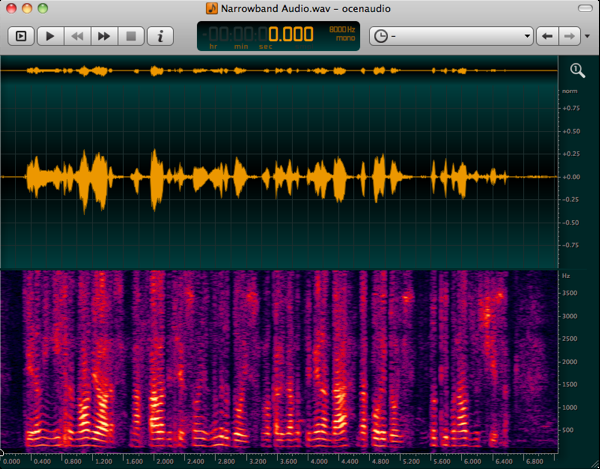Click the Narrowband Audio.wav title file icon
Viewport: 600px width, 469px height.
212,8
